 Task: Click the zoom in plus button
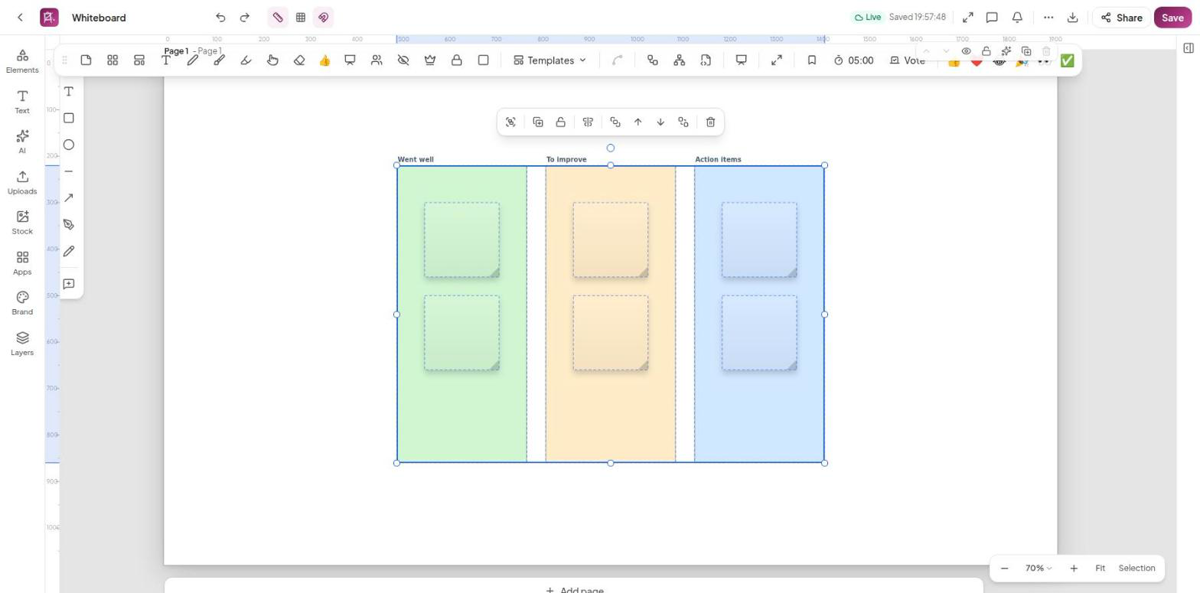pos(1074,568)
